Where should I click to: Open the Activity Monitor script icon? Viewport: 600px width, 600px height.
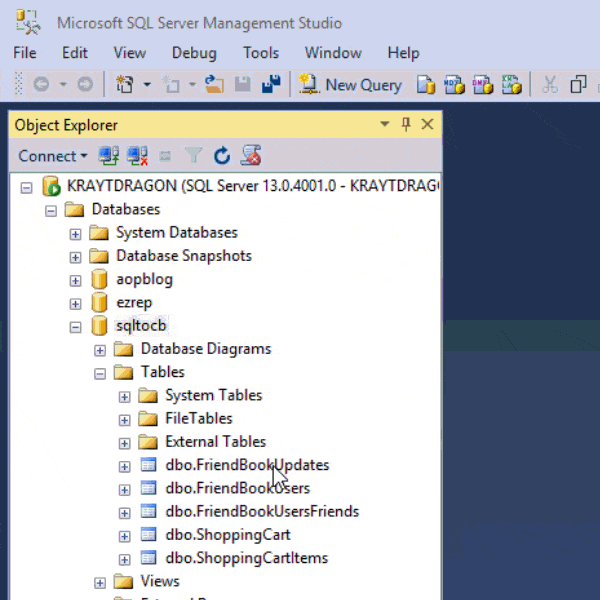[251, 155]
